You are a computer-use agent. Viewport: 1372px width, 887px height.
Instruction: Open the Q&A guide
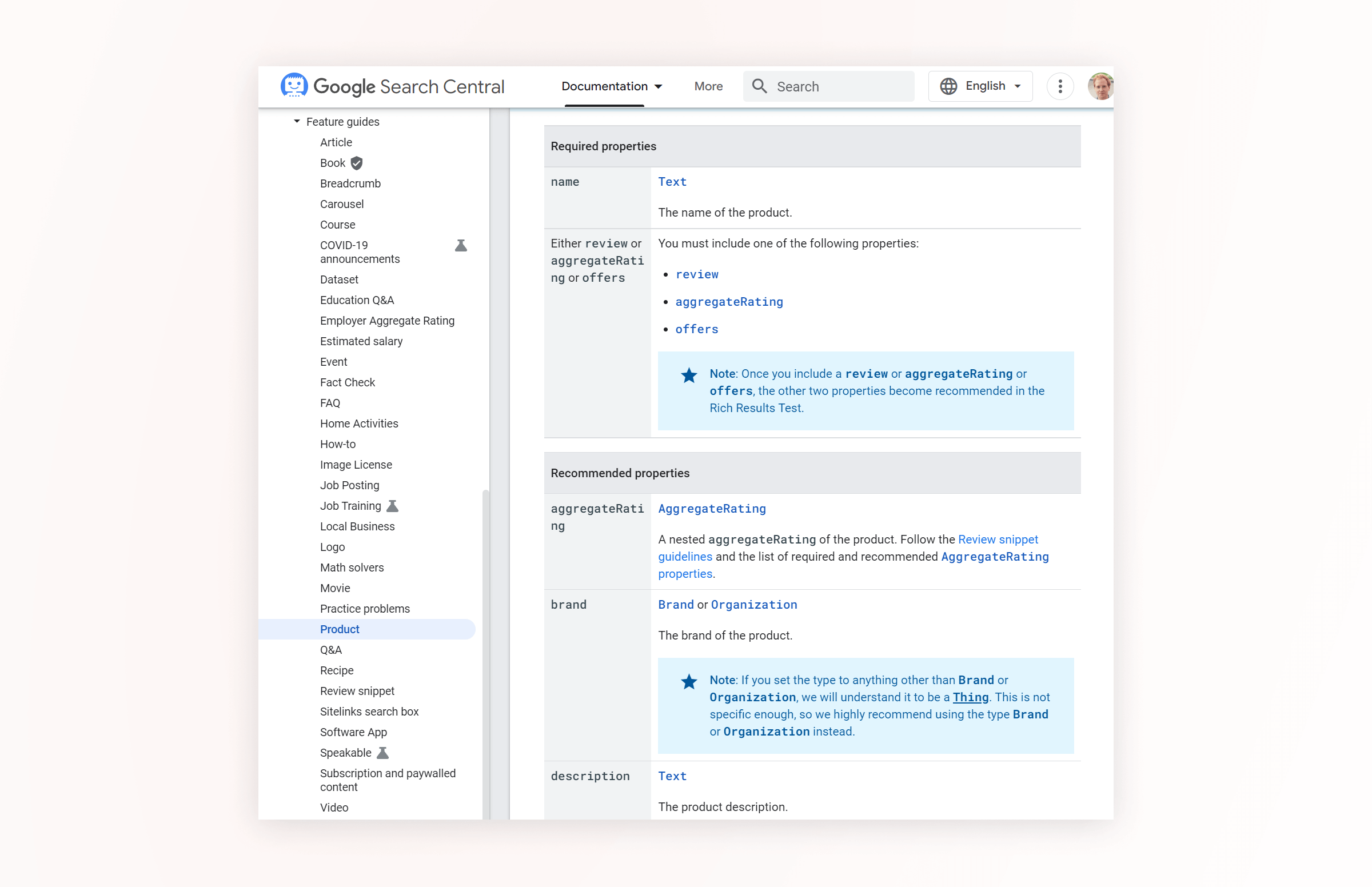[x=330, y=650]
